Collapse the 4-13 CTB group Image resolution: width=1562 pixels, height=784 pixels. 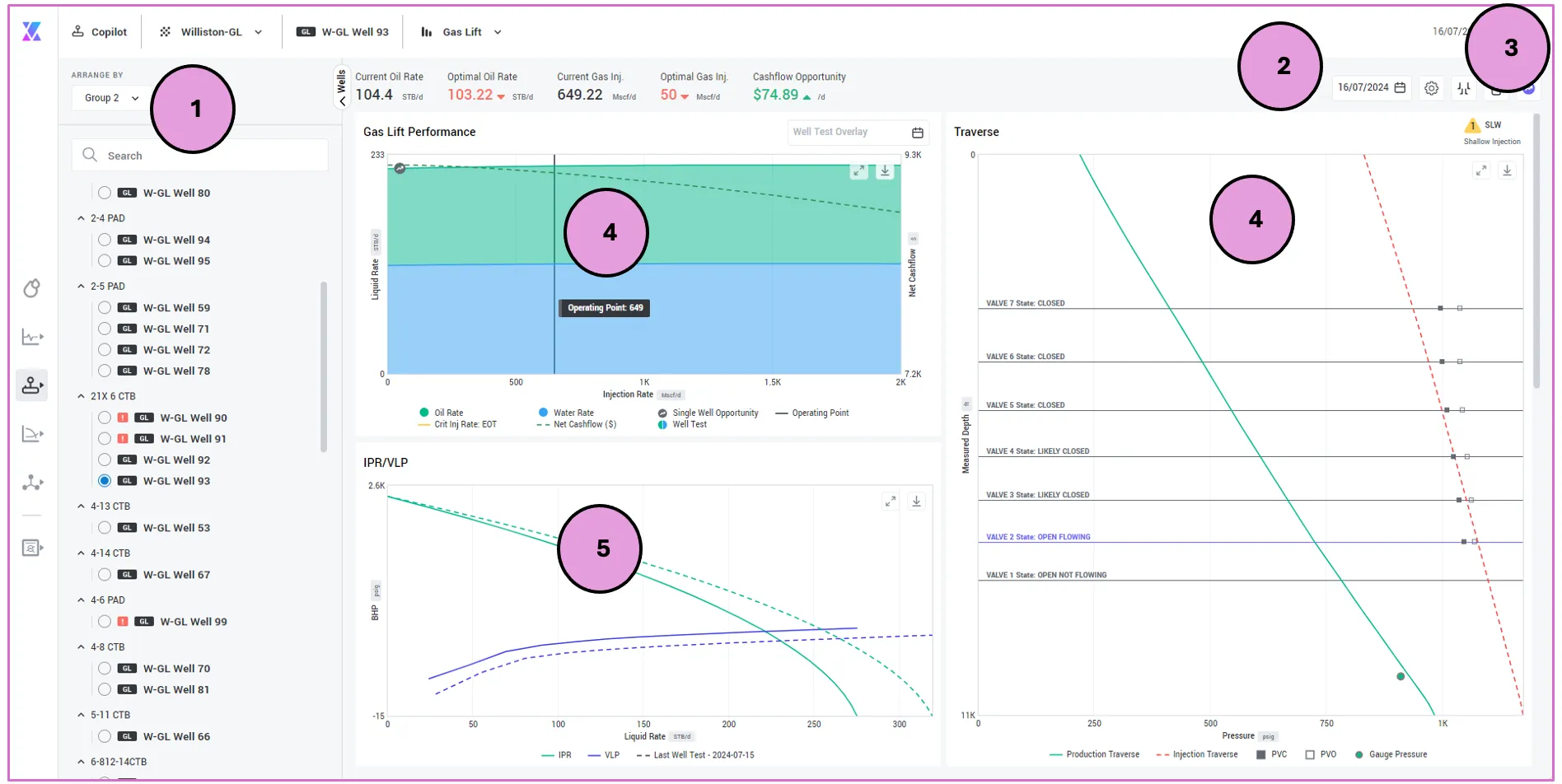point(81,506)
